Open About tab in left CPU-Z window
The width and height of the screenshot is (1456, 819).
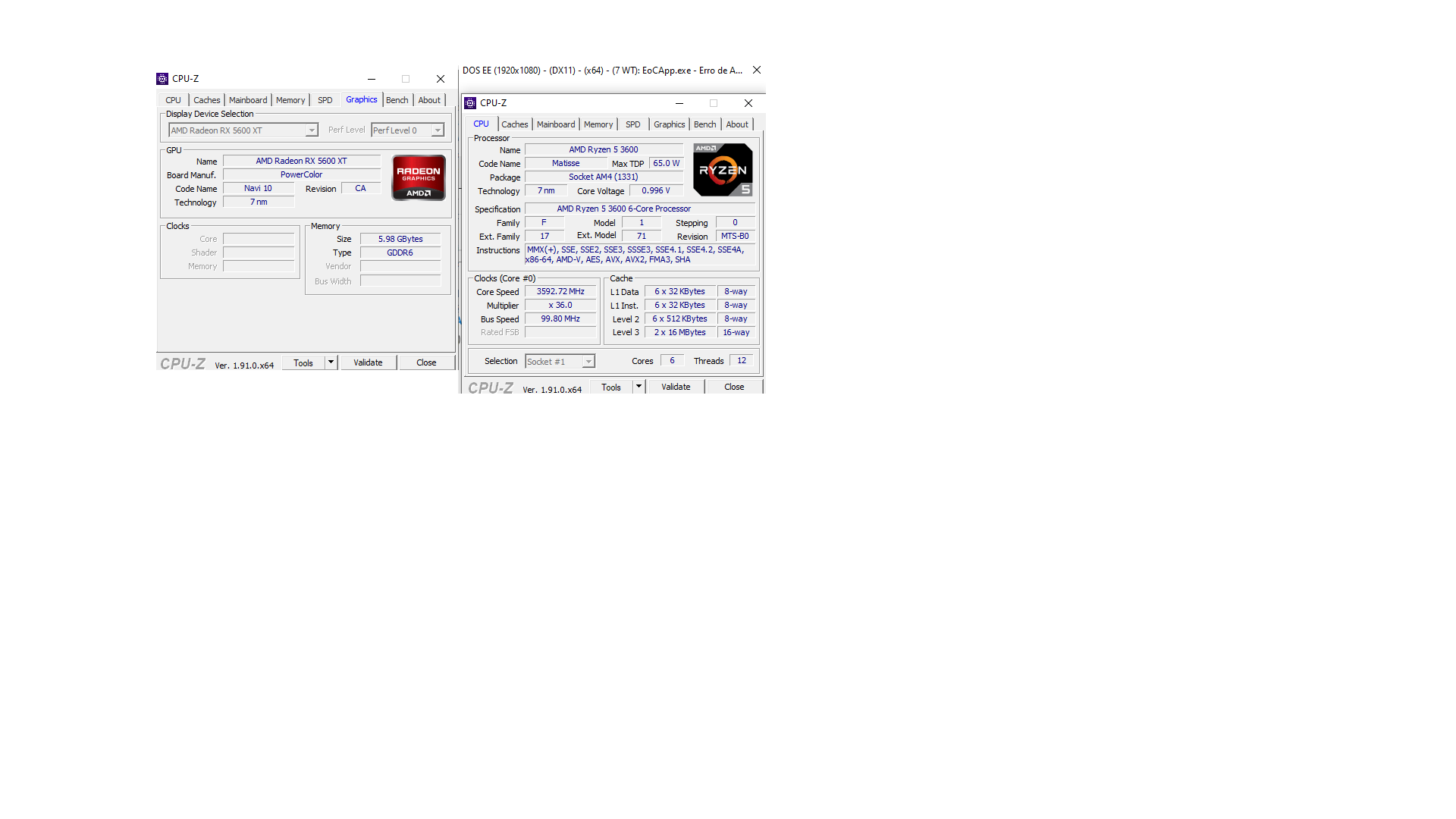click(x=429, y=100)
